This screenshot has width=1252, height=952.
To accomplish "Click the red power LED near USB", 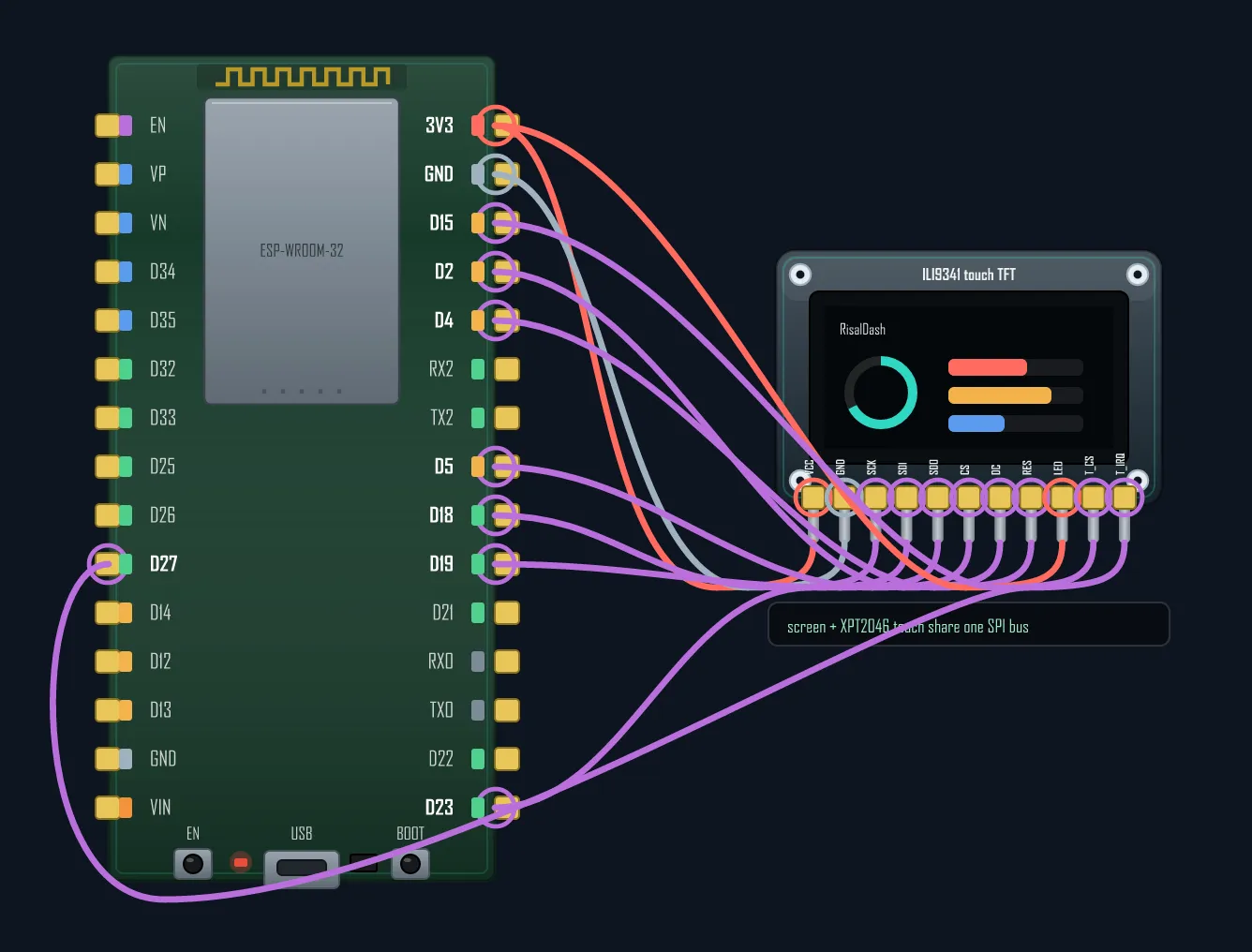I will tap(241, 862).
